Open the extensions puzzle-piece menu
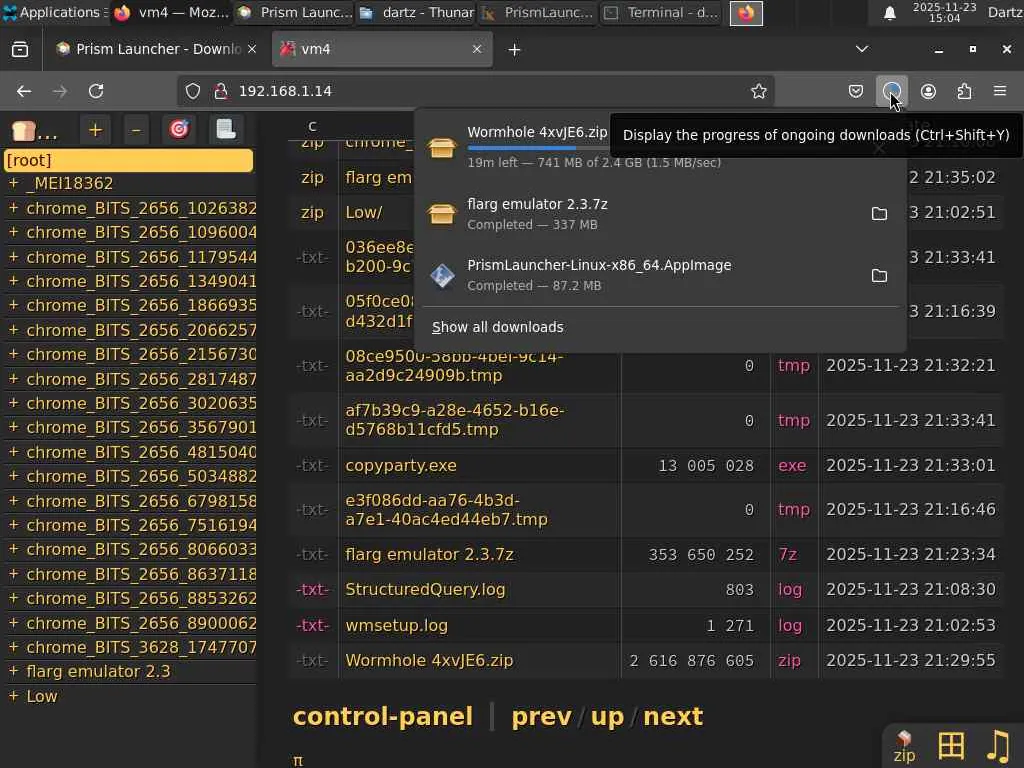This screenshot has height=768, width=1024. click(964, 91)
